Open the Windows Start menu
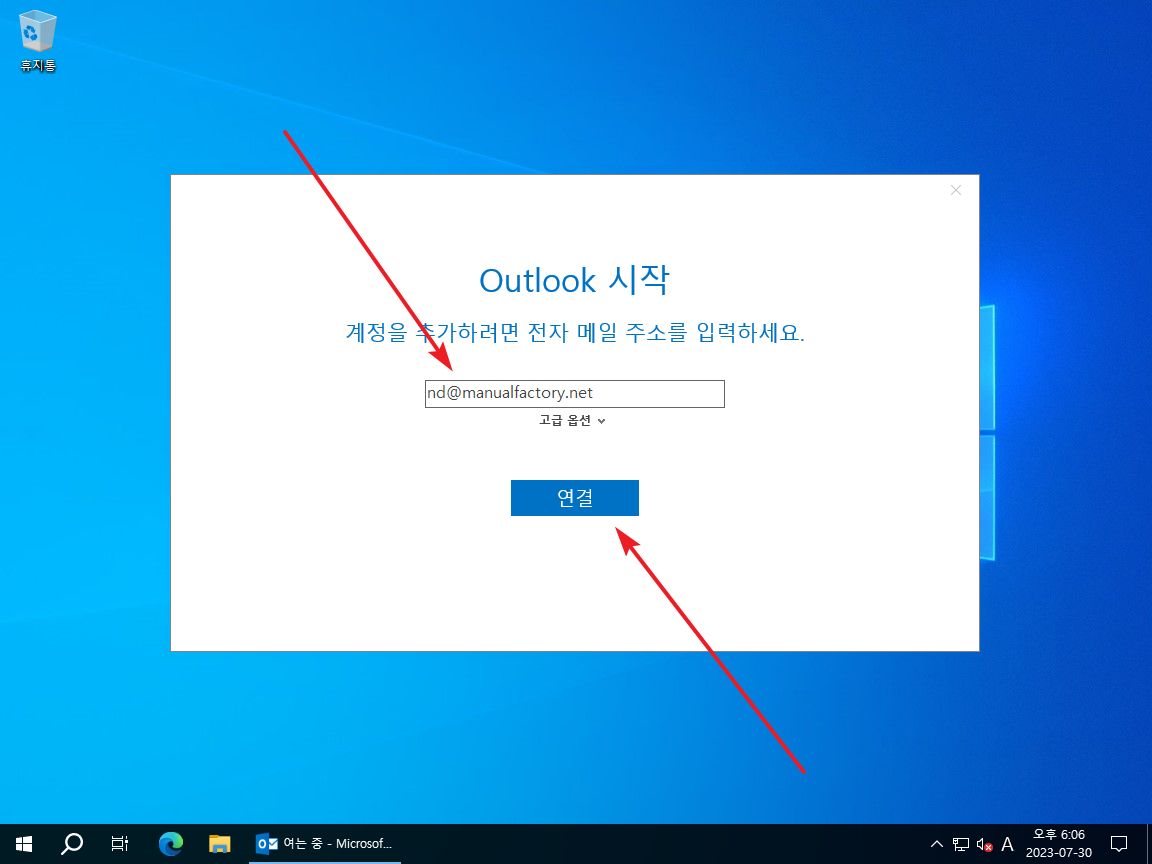Viewport: 1152px width, 864px height. click(24, 844)
